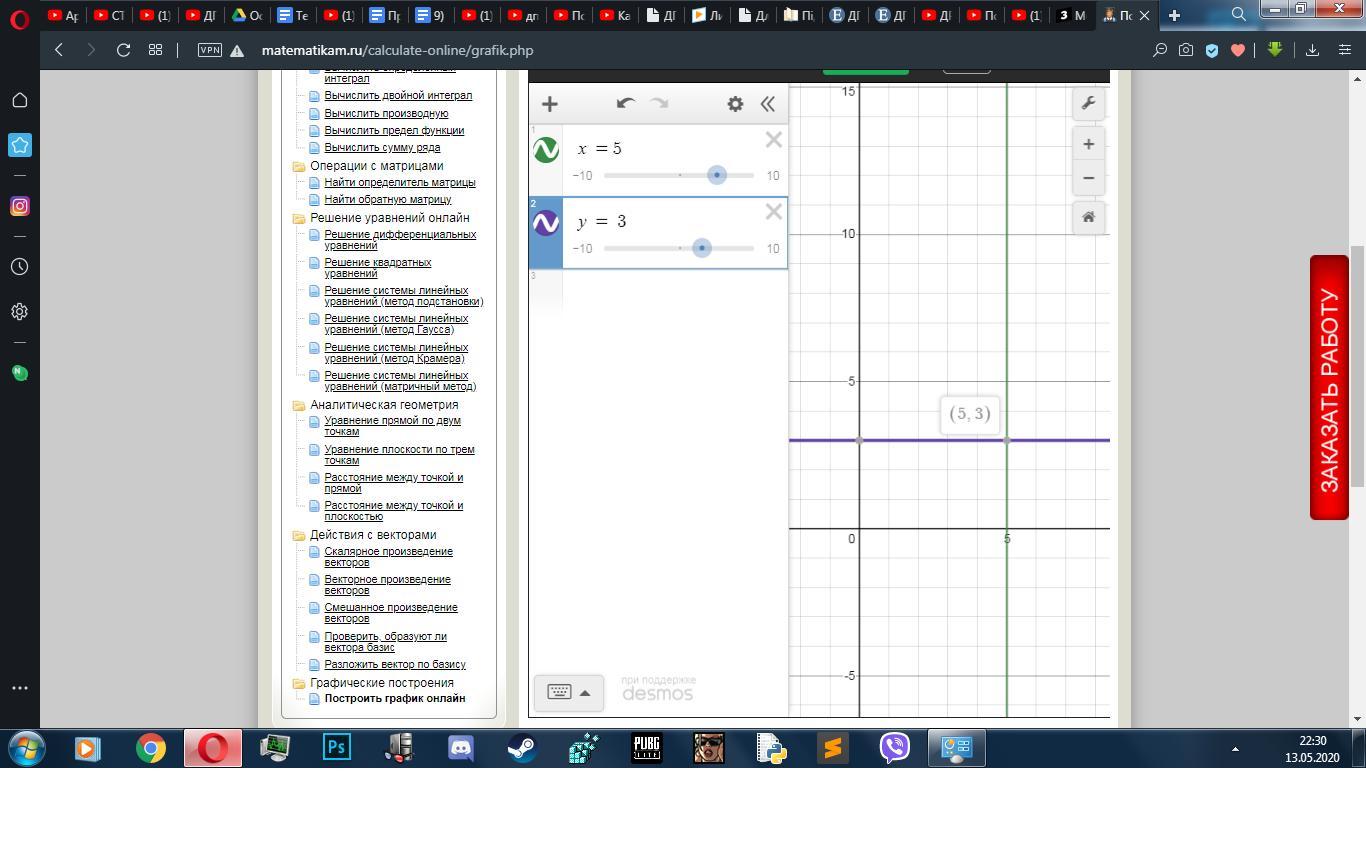The image size is (1366, 849).
Task: Open Opera sidebar settings gear
Action: [x=19, y=311]
